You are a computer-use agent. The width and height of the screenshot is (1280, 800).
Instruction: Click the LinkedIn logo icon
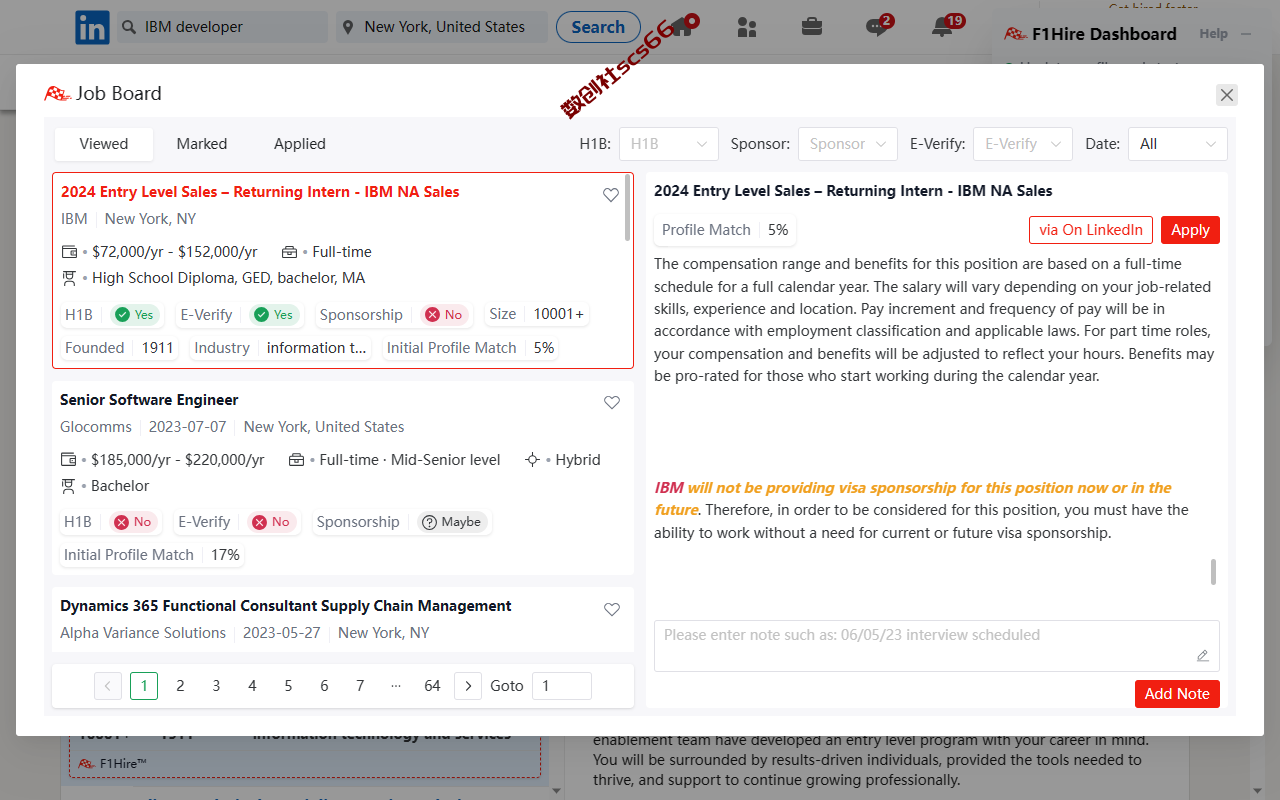click(93, 27)
